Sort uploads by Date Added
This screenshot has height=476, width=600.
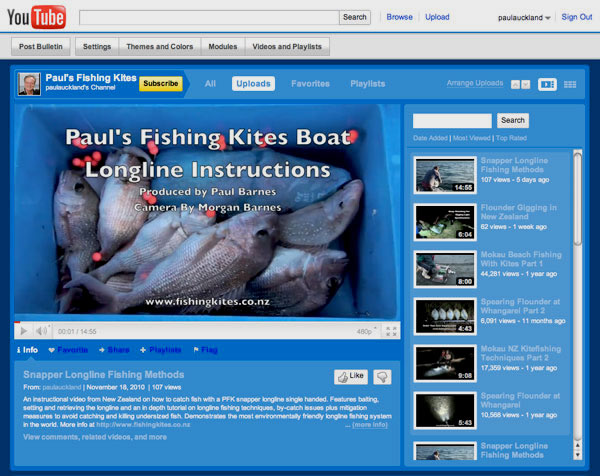click(x=430, y=138)
